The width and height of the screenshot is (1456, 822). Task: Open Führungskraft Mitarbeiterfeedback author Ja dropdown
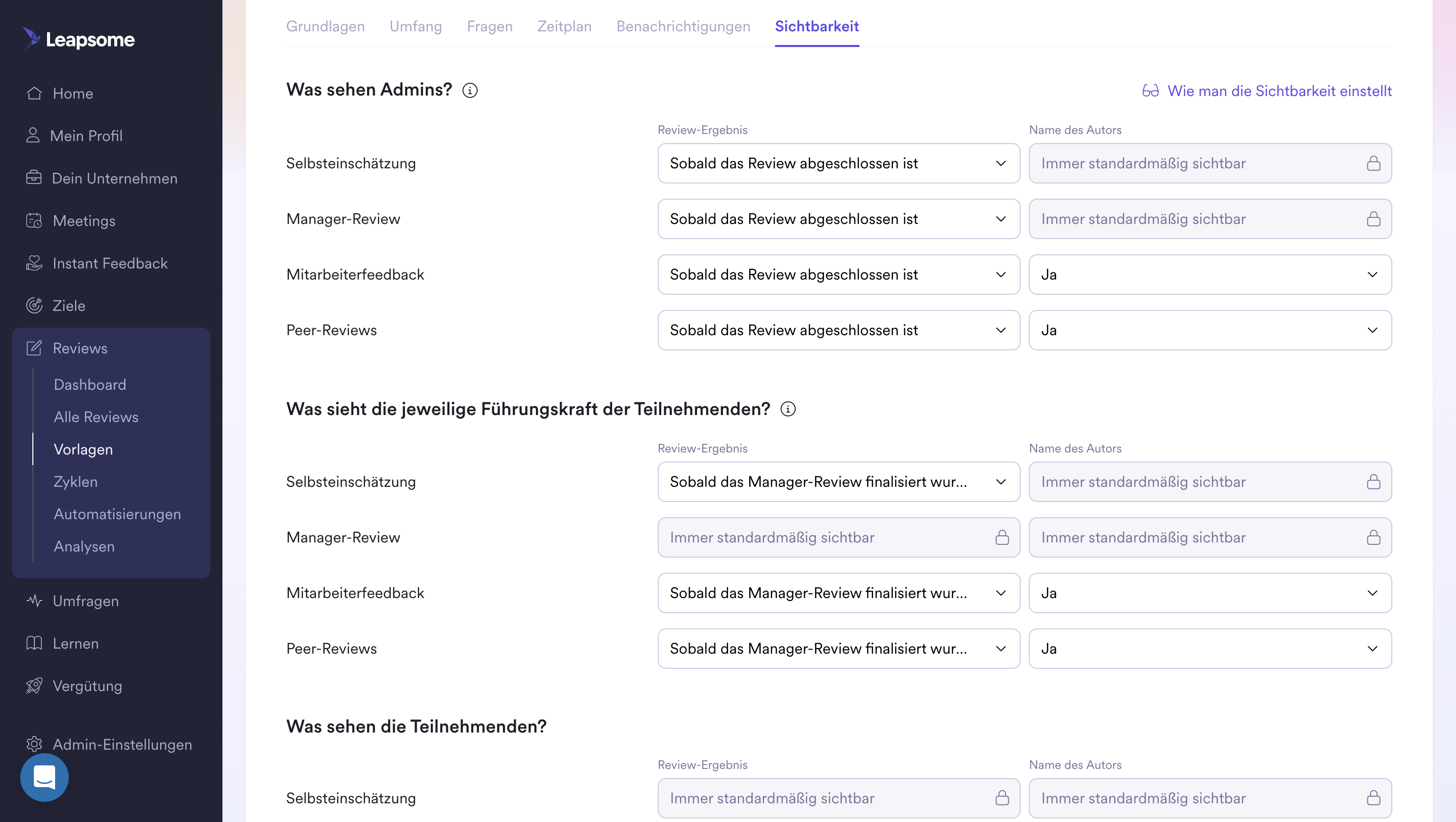[1210, 593]
